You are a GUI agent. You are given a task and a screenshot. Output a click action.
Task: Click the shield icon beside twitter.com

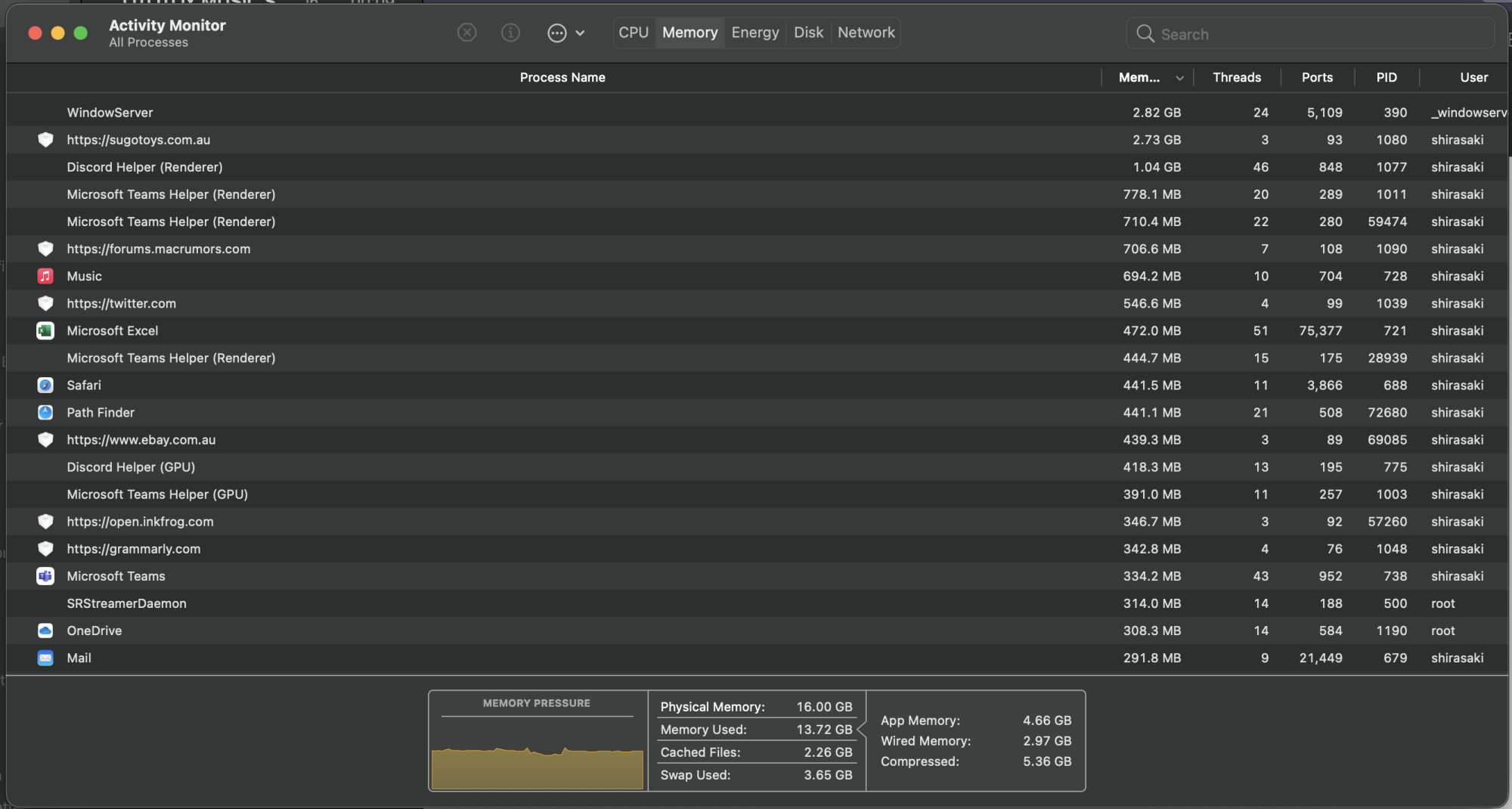click(45, 303)
